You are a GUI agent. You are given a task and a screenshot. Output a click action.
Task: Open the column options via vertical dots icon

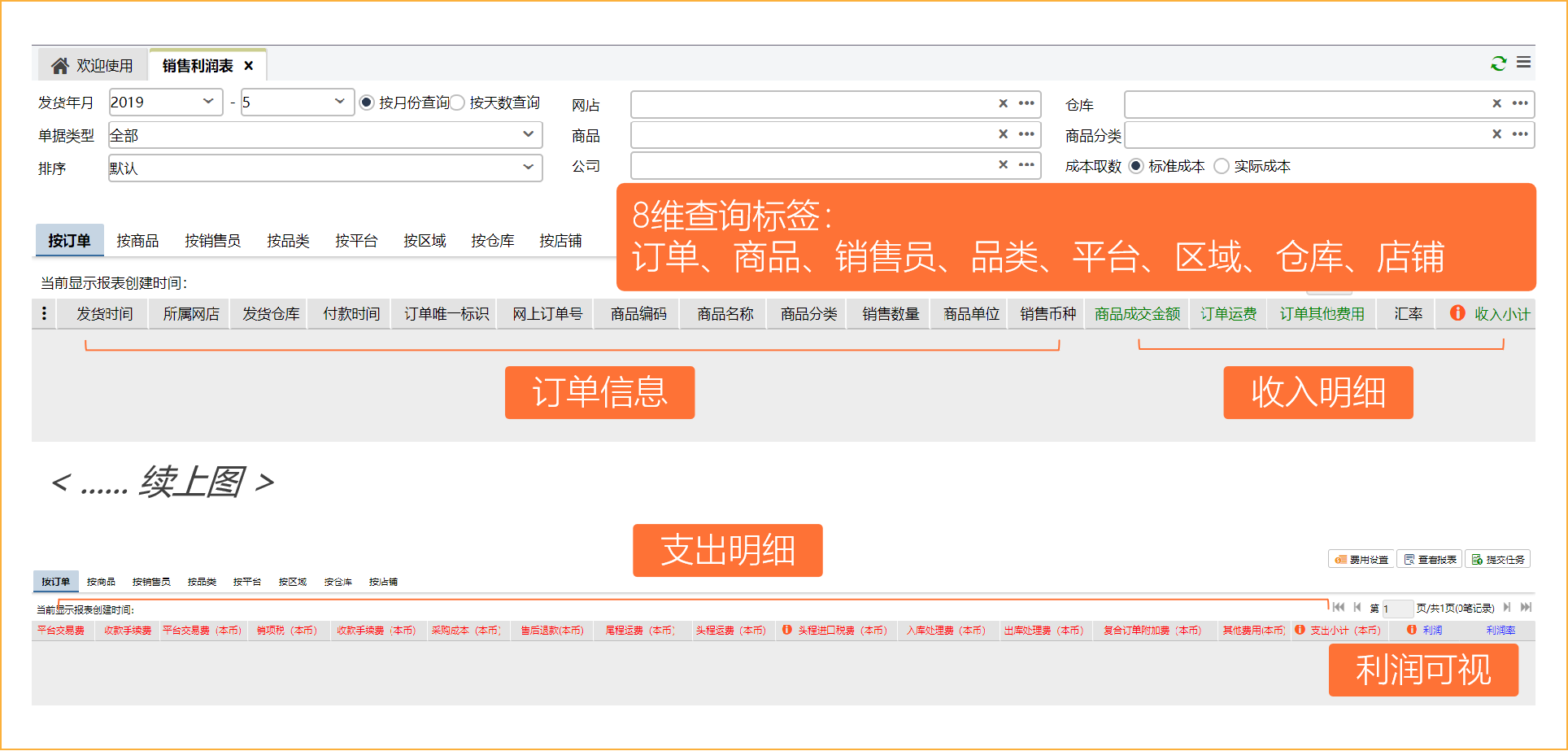(44, 313)
